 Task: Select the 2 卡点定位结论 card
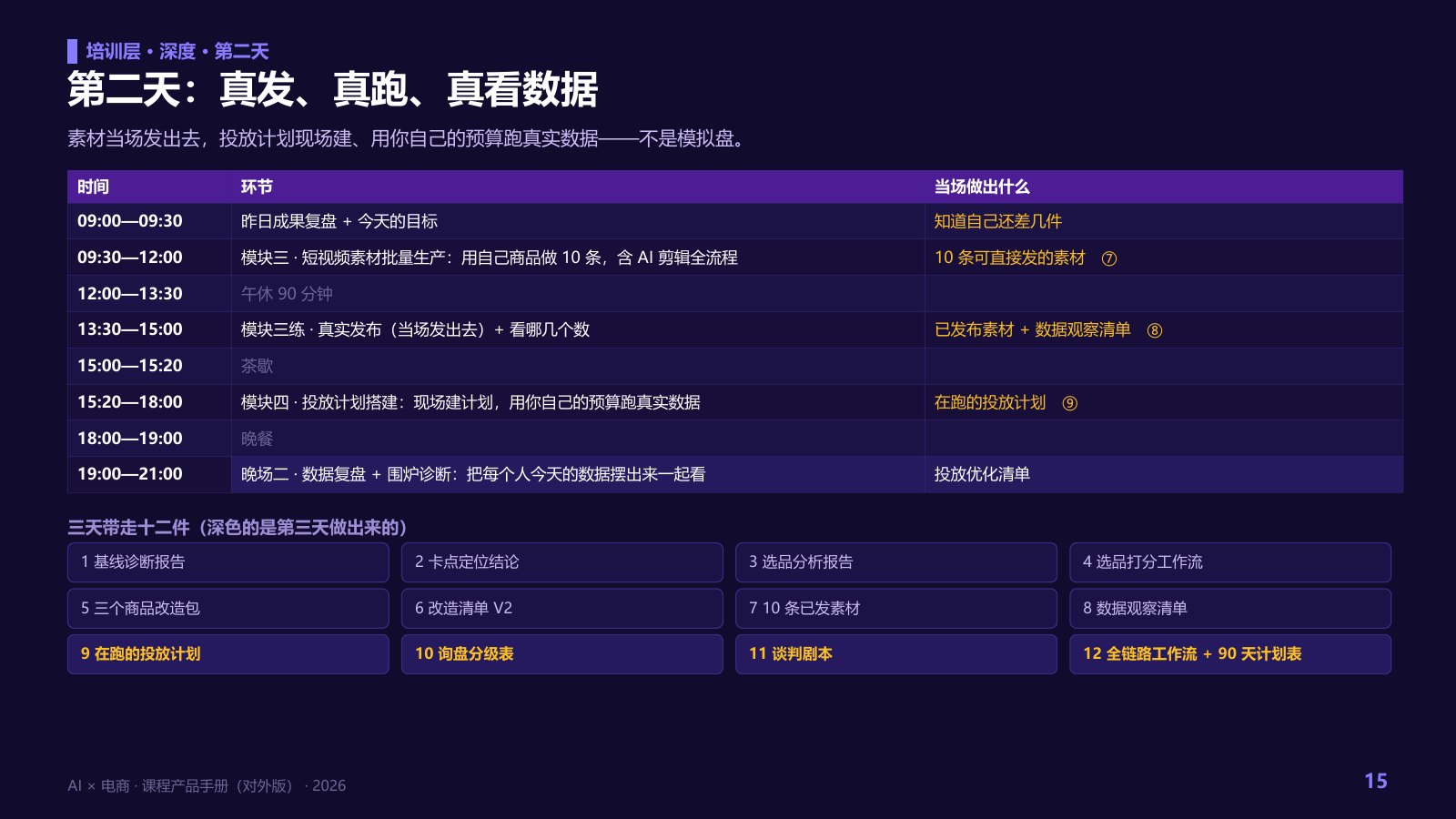[562, 562]
